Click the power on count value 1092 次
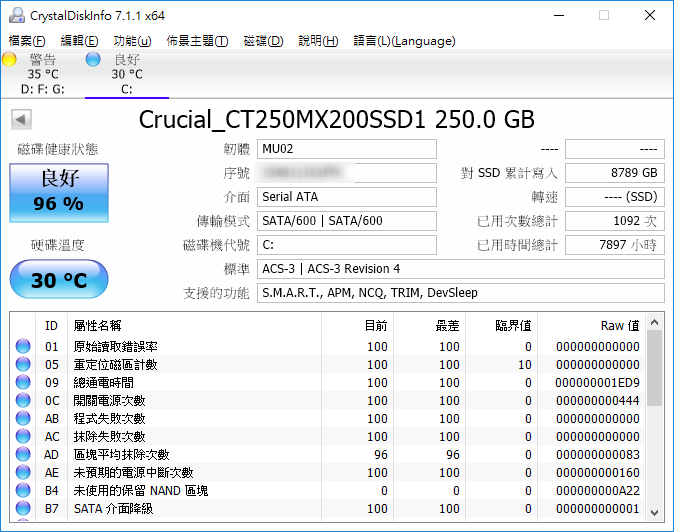Viewport: 674px width, 532px height. (615, 221)
